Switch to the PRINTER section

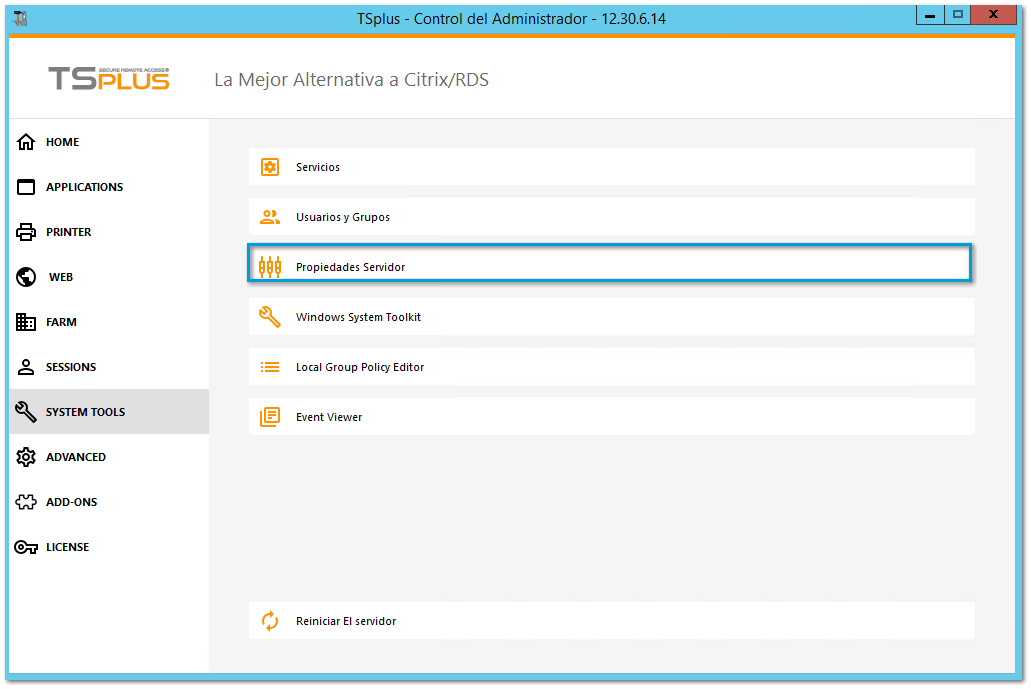pyautogui.click(x=109, y=232)
